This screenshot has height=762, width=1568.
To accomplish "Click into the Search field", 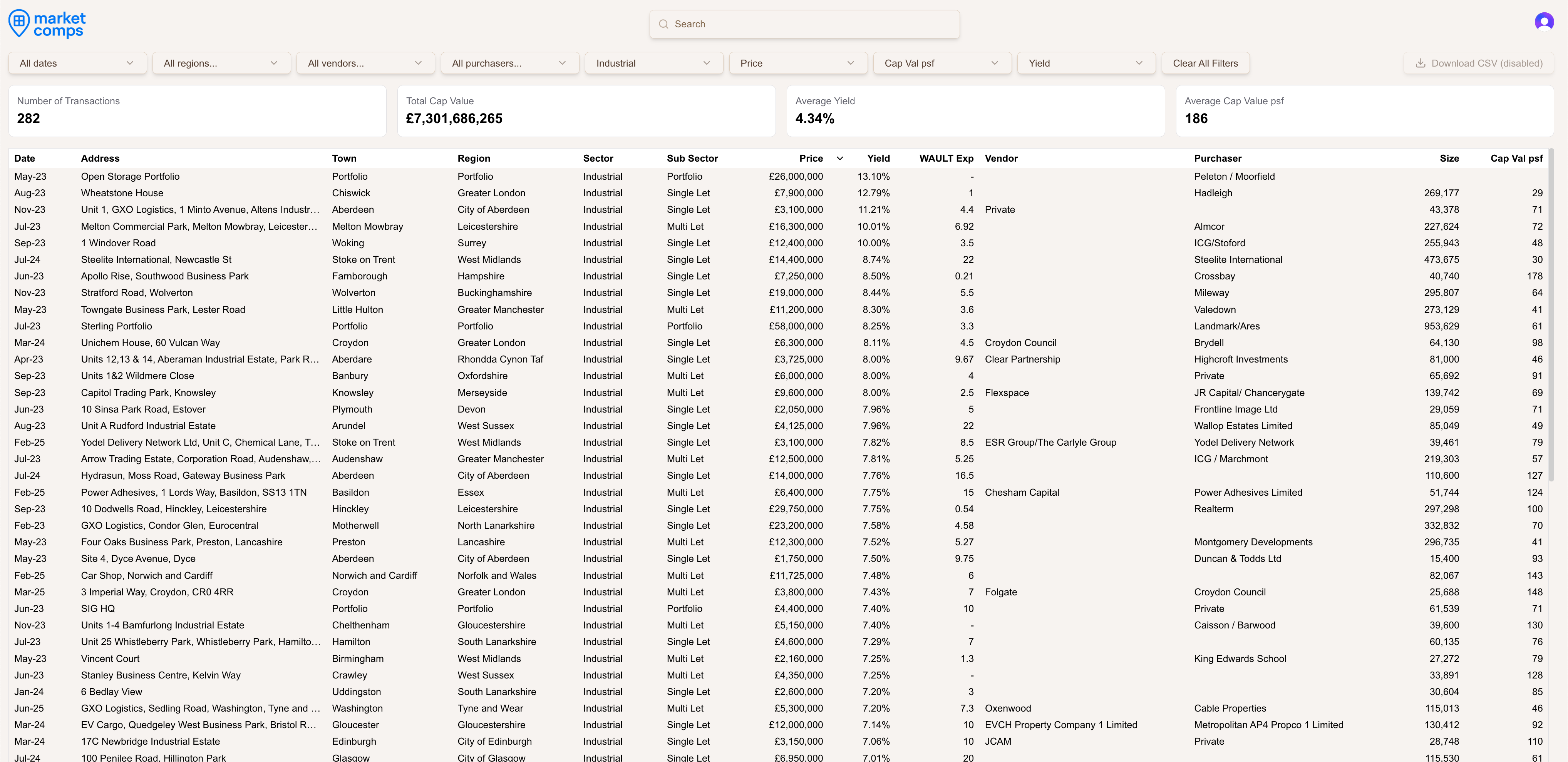I will click(x=804, y=24).
